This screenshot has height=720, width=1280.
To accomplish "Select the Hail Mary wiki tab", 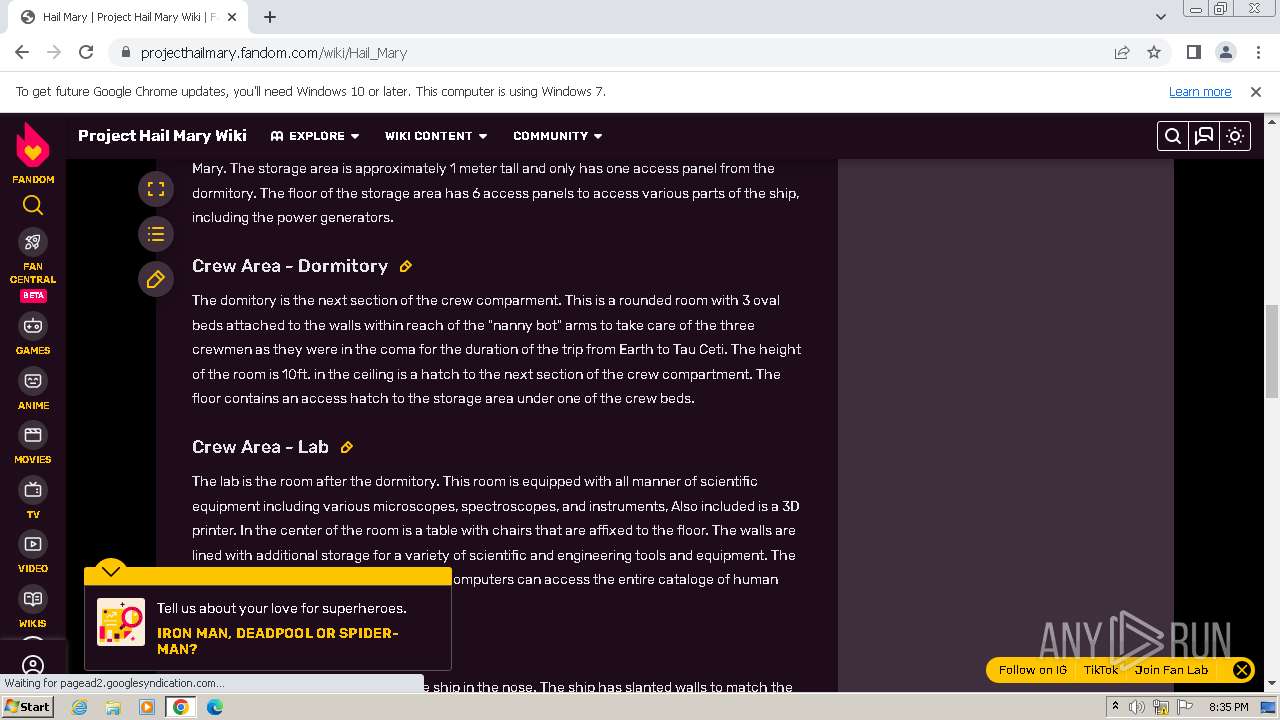I will (x=130, y=17).
